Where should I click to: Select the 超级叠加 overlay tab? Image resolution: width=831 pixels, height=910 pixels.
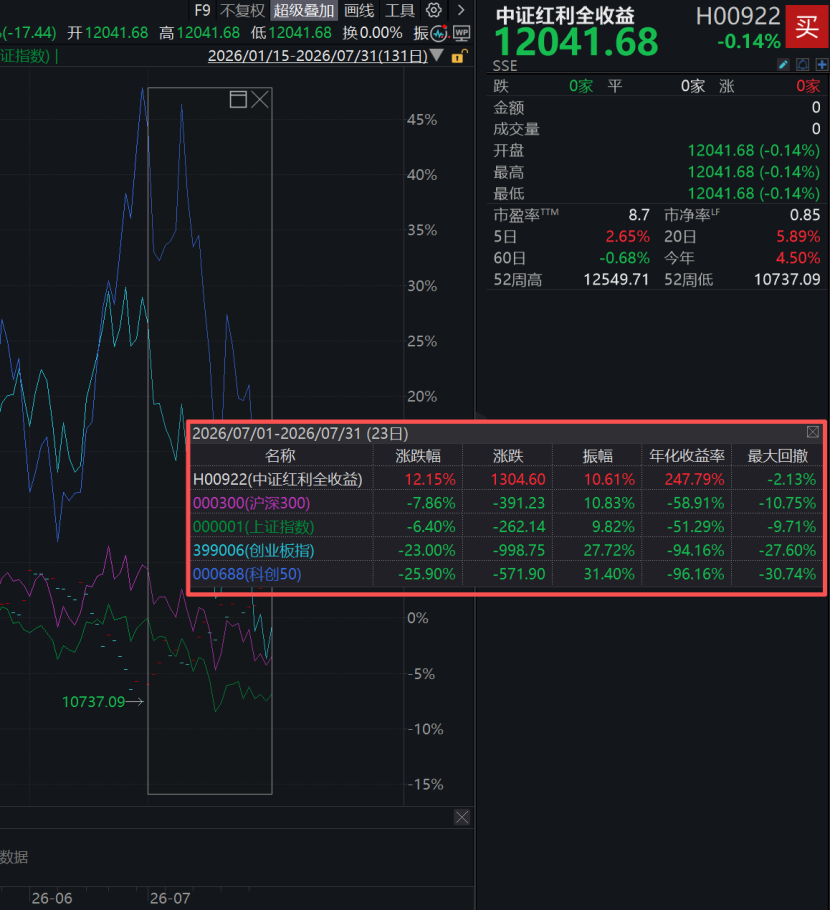[x=304, y=10]
